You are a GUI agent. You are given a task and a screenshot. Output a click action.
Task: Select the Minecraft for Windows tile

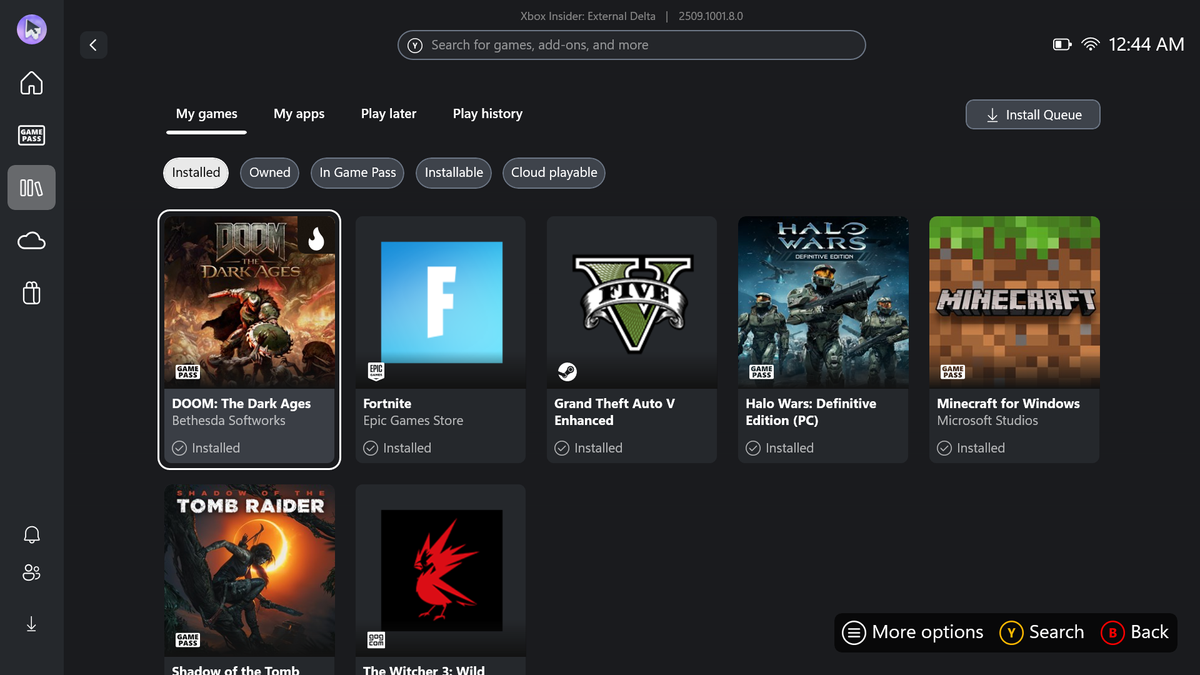(x=1013, y=300)
